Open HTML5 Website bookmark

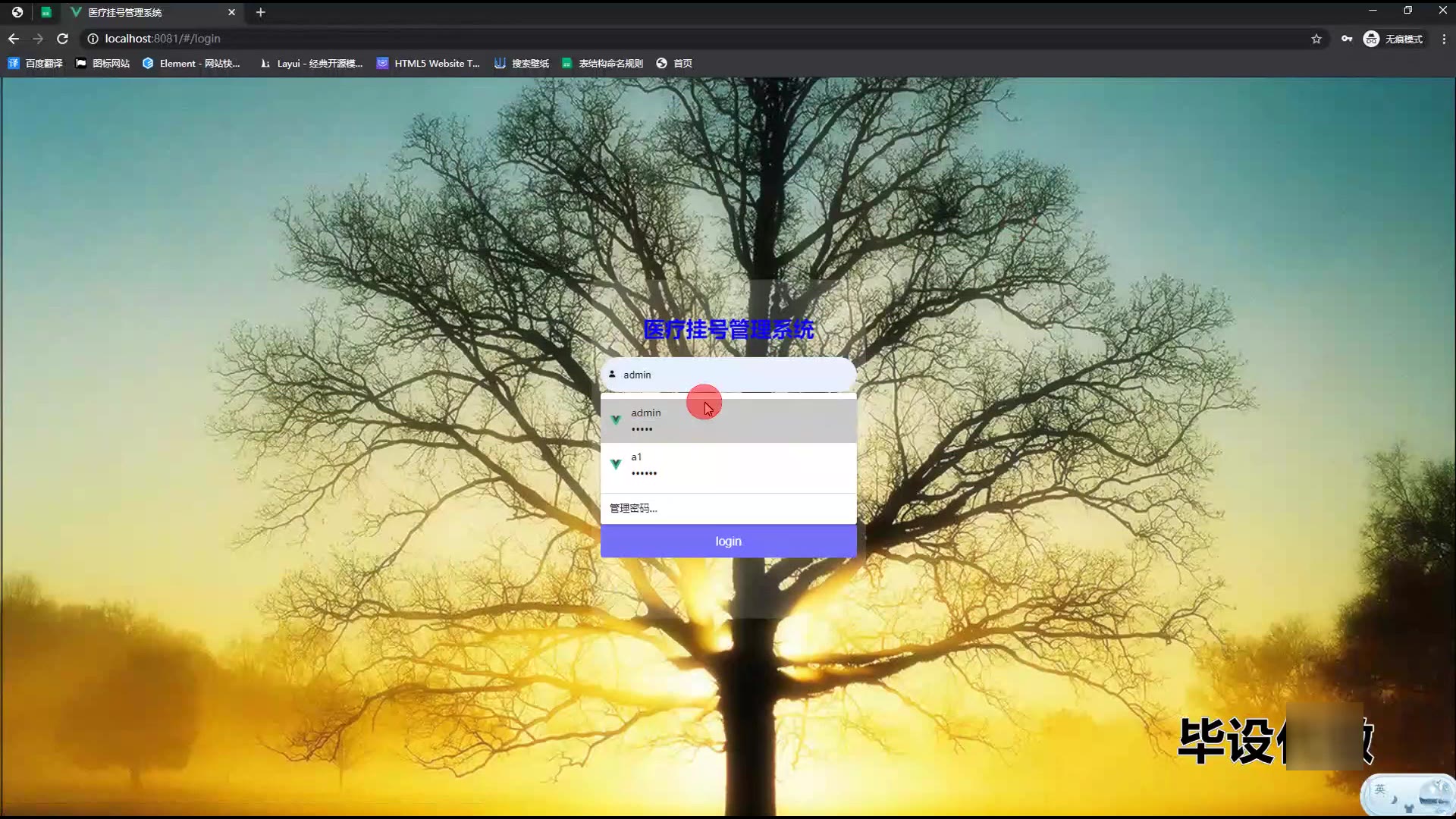click(428, 64)
